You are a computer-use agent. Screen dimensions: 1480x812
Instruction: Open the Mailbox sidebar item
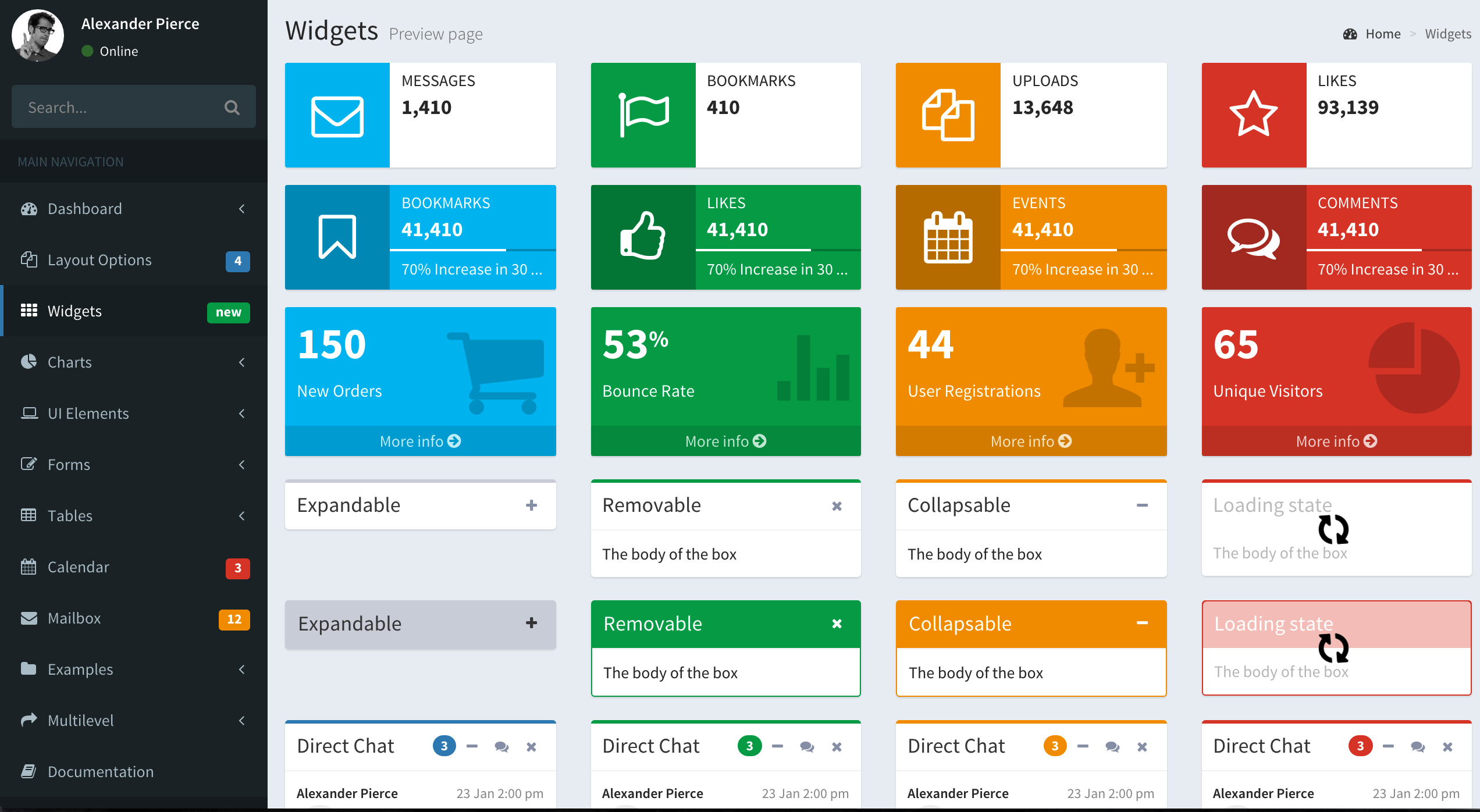tap(74, 618)
